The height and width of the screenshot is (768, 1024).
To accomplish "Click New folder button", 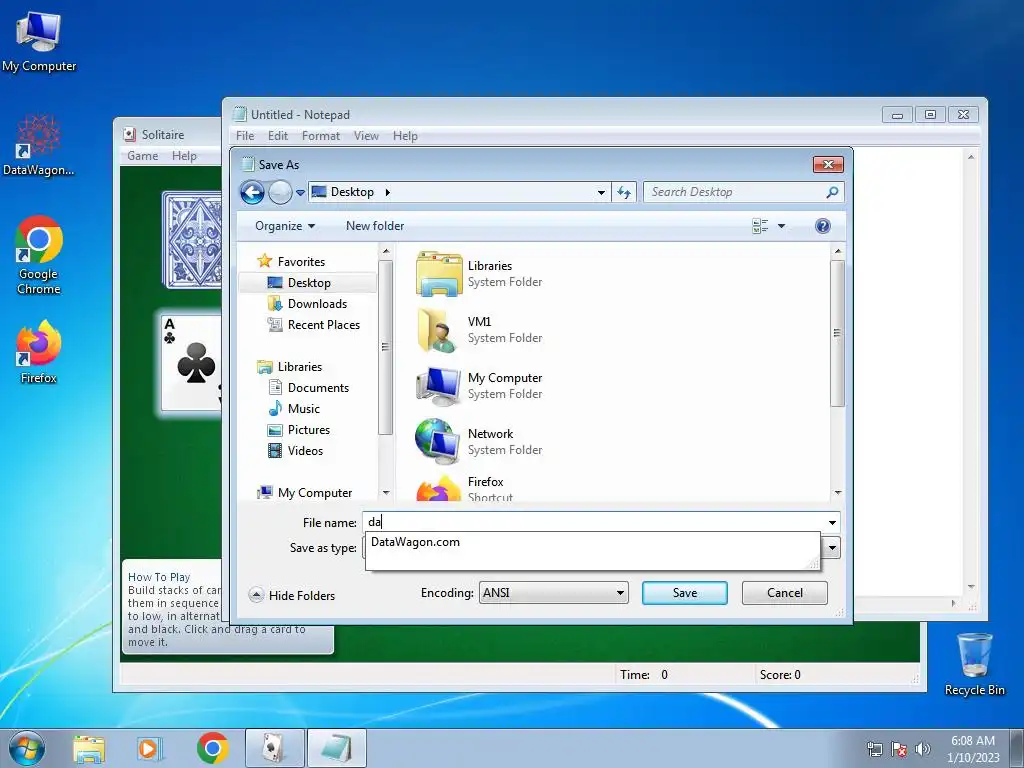I will tap(375, 226).
